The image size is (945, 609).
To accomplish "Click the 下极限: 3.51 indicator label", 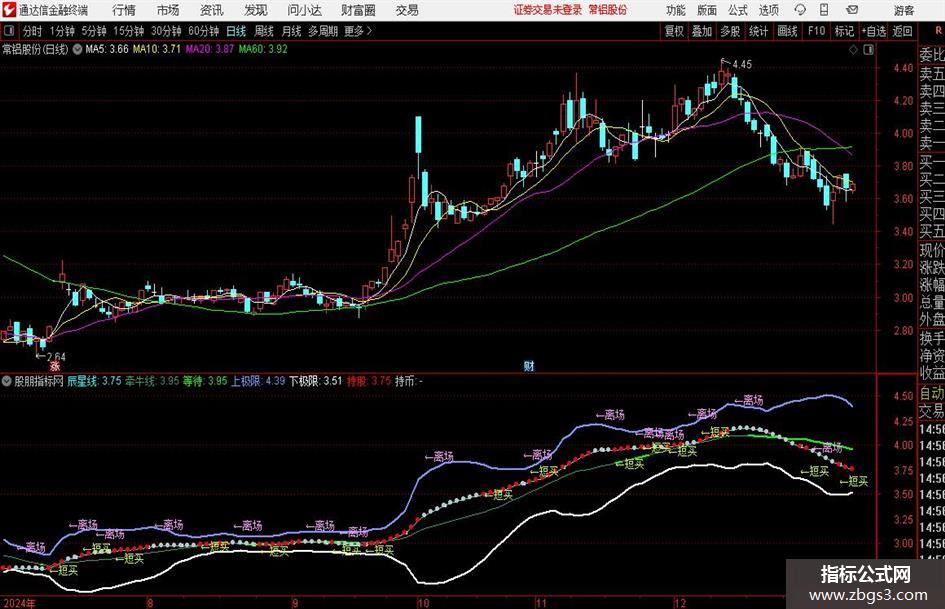I will (315, 381).
